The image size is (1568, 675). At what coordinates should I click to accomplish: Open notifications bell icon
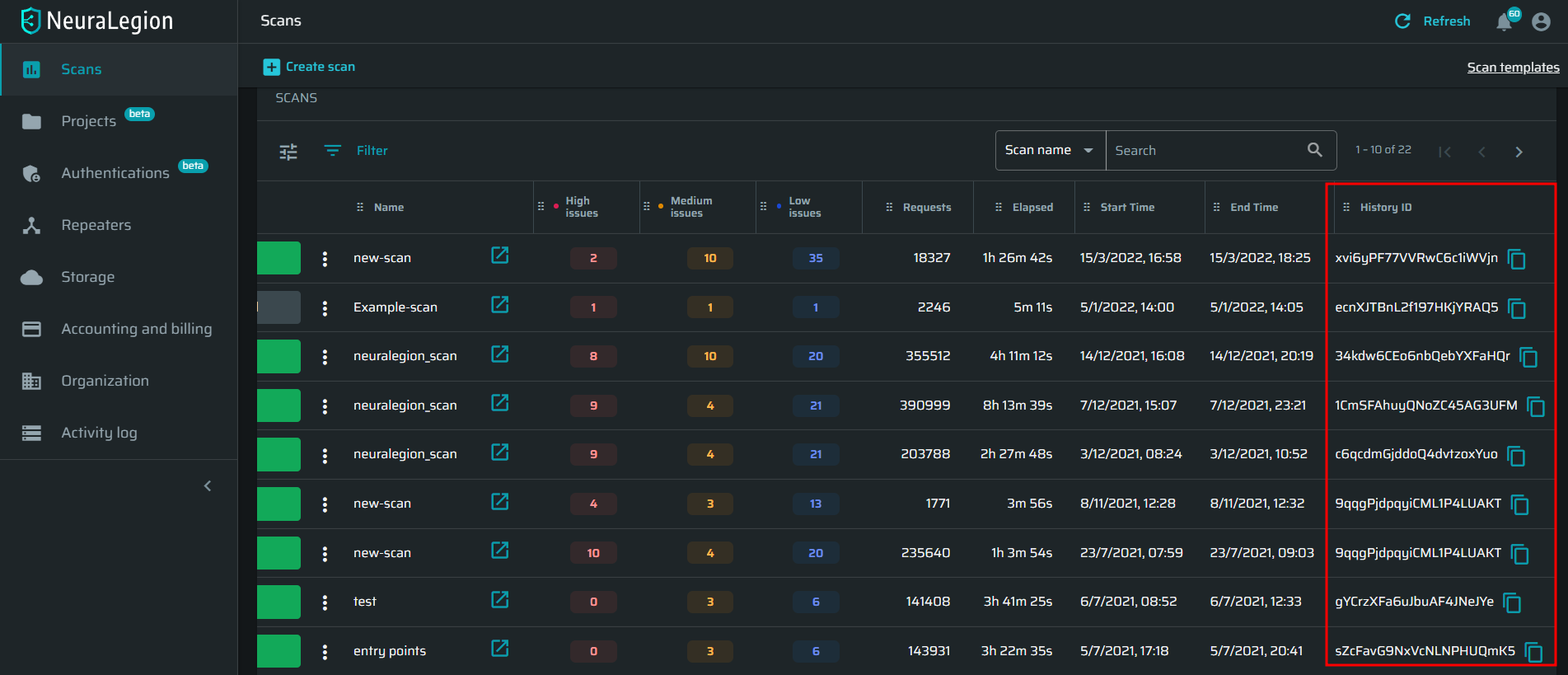pos(1504,21)
